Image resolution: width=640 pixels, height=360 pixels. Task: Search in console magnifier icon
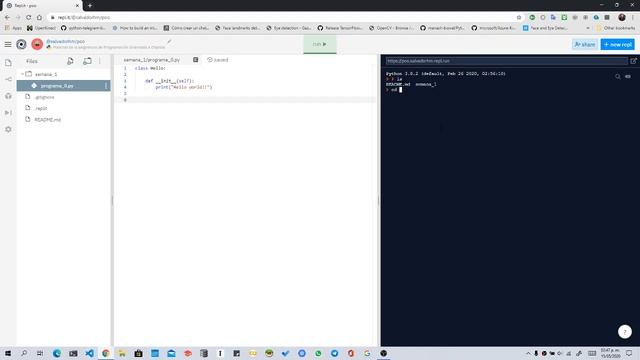coord(618,76)
